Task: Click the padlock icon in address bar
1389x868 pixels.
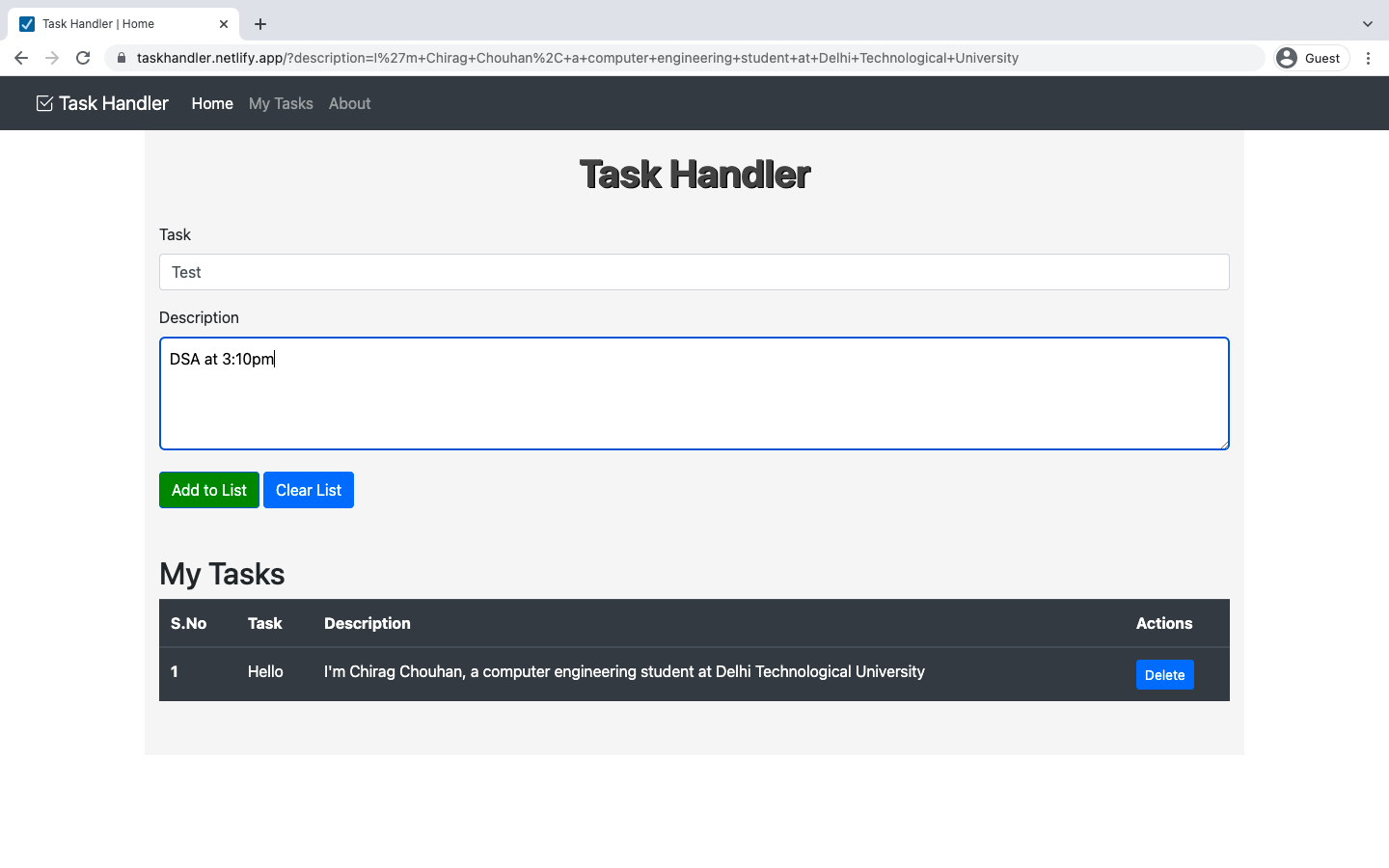Action: pos(122,58)
